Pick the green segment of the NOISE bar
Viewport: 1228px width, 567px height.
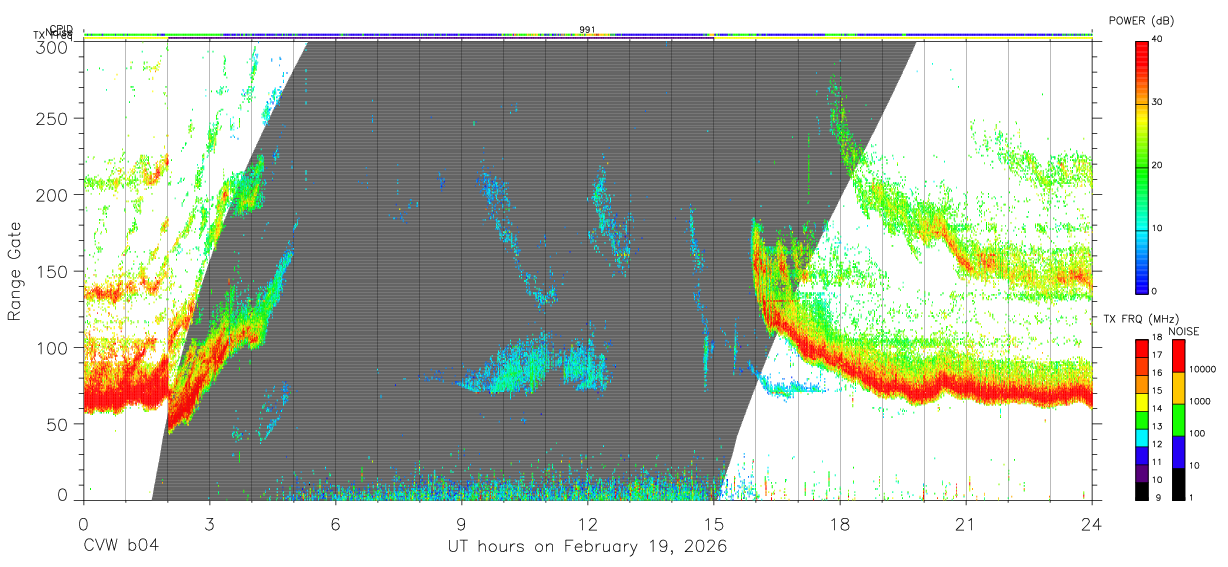pos(1178,419)
